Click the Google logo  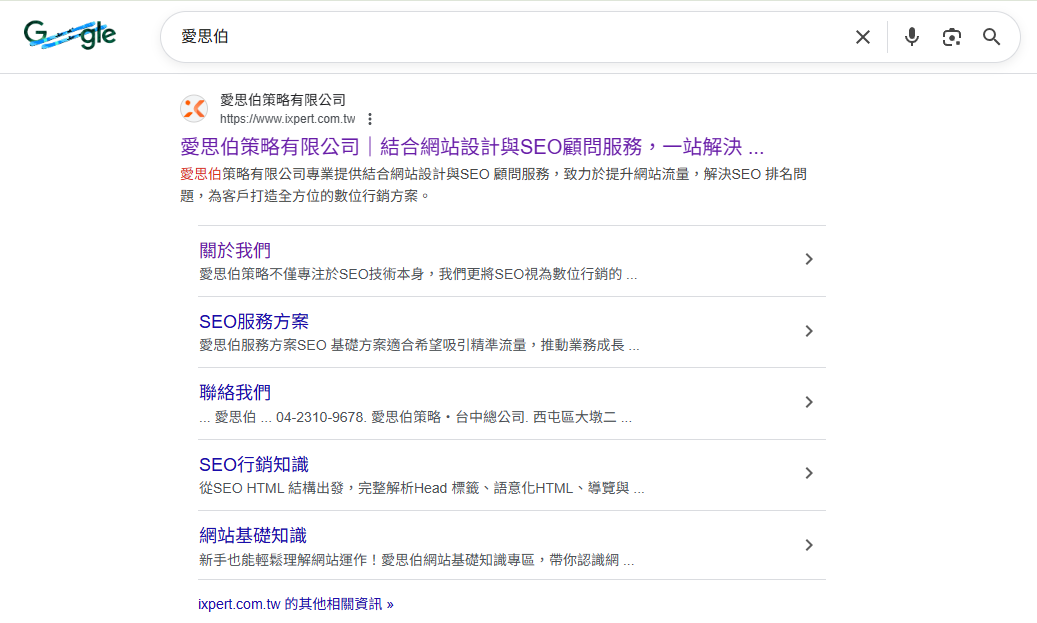point(70,36)
